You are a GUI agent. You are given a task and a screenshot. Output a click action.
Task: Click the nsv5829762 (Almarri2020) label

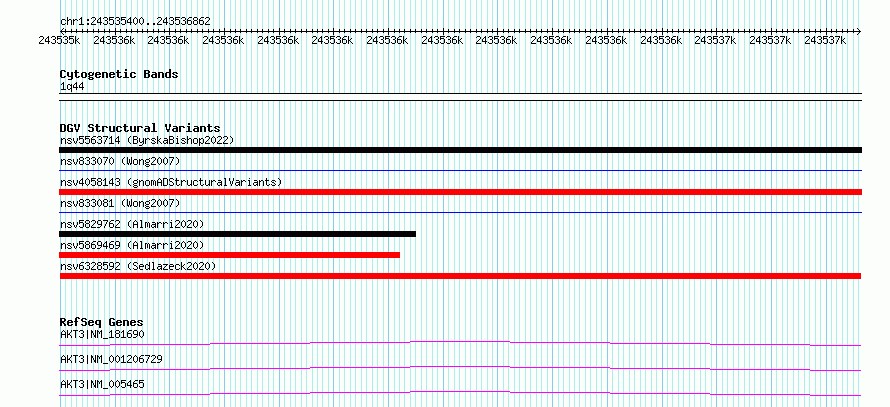click(x=132, y=224)
